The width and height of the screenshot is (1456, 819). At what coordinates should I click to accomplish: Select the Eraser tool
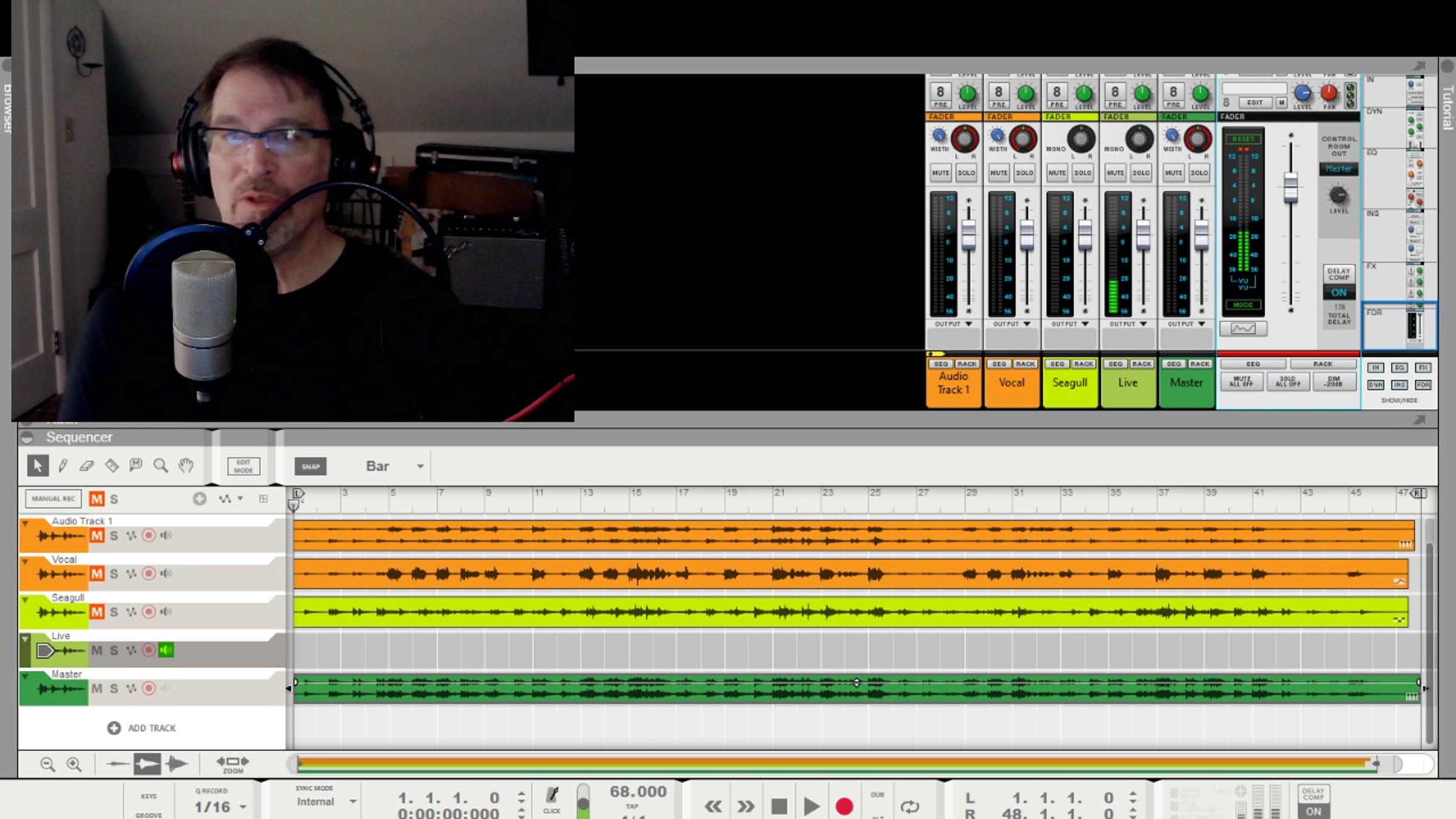point(87,466)
